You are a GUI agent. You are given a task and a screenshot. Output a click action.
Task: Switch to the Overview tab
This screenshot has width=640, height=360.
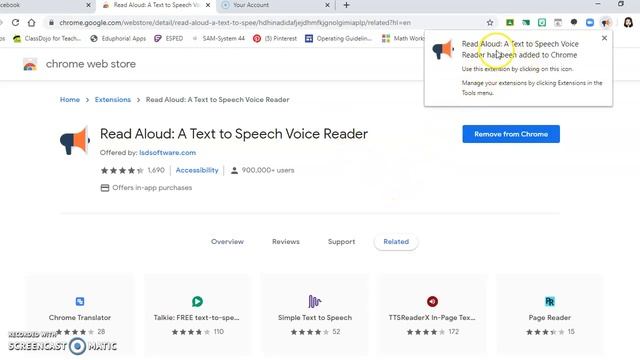[227, 242]
